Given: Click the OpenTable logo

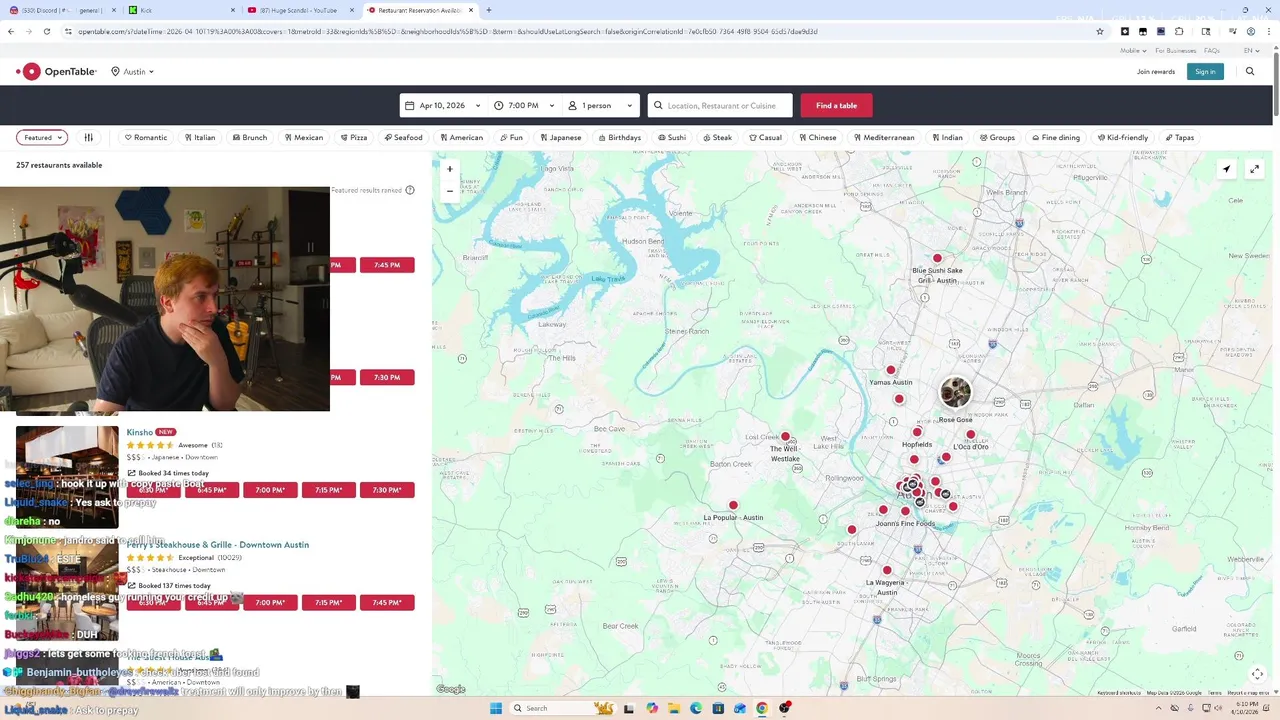Looking at the screenshot, I should coord(56,71).
